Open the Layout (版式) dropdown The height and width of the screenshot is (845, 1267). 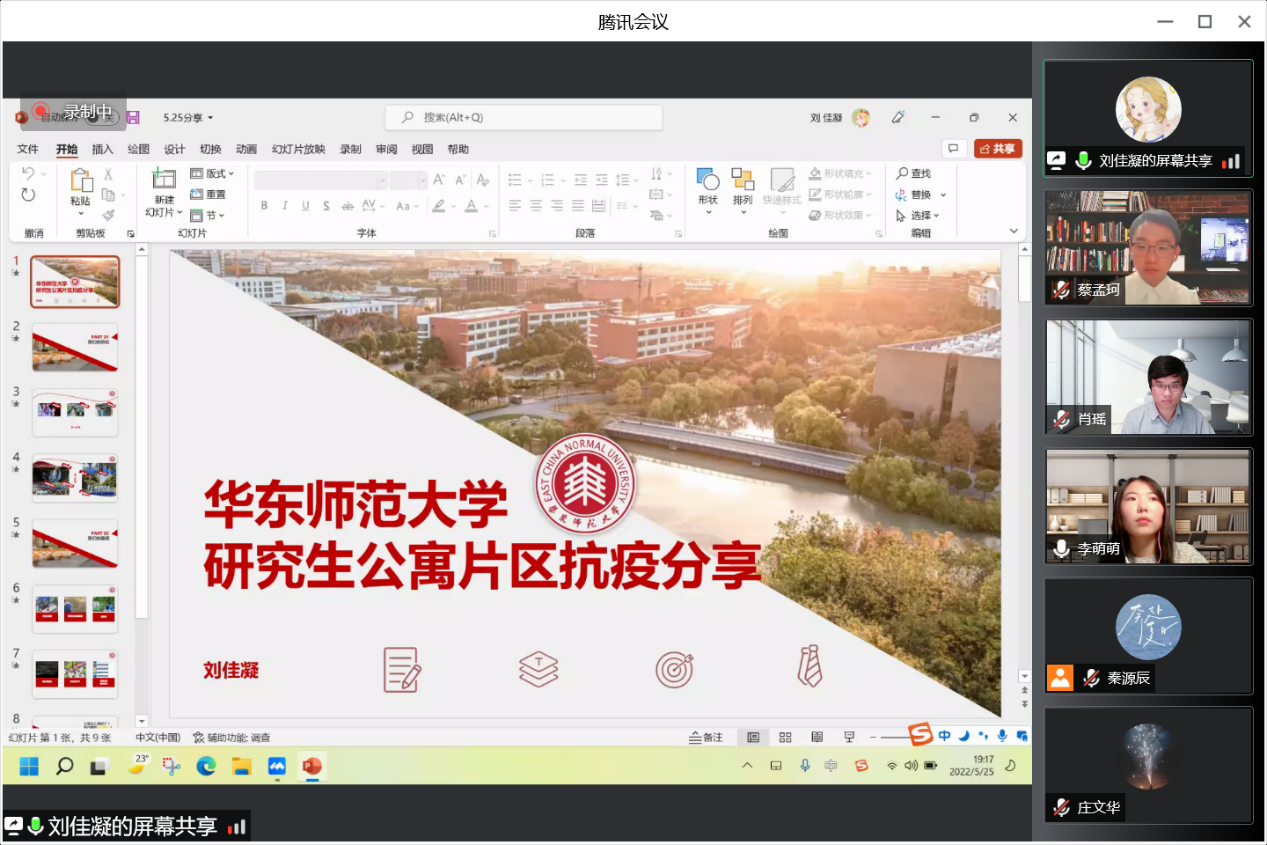(212, 174)
